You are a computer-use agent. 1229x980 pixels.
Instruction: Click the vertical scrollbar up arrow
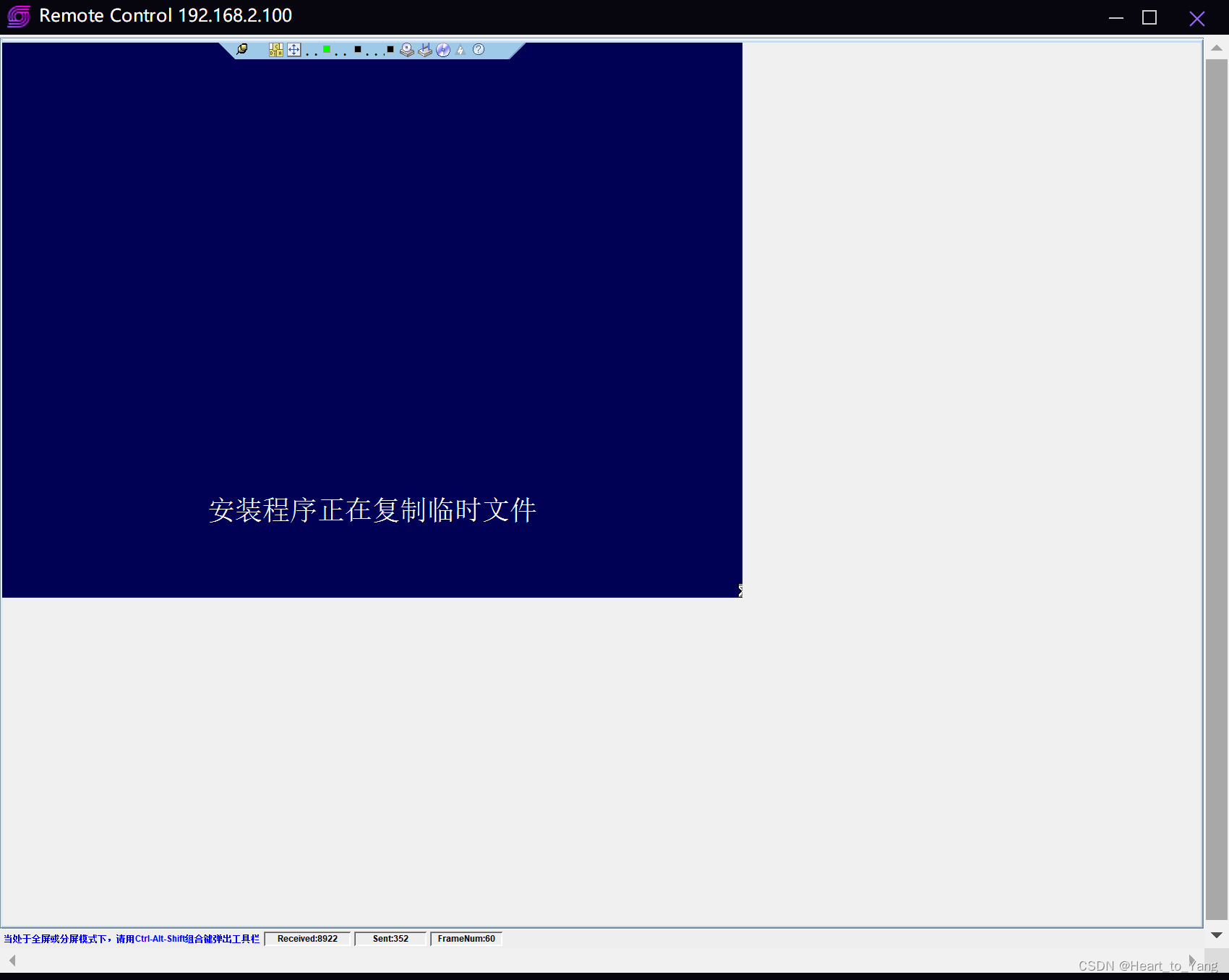pos(1218,48)
